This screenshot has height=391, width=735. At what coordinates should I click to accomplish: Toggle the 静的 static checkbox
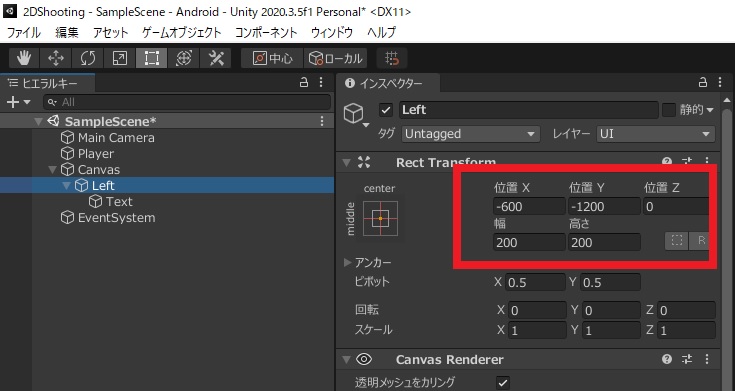tap(668, 110)
